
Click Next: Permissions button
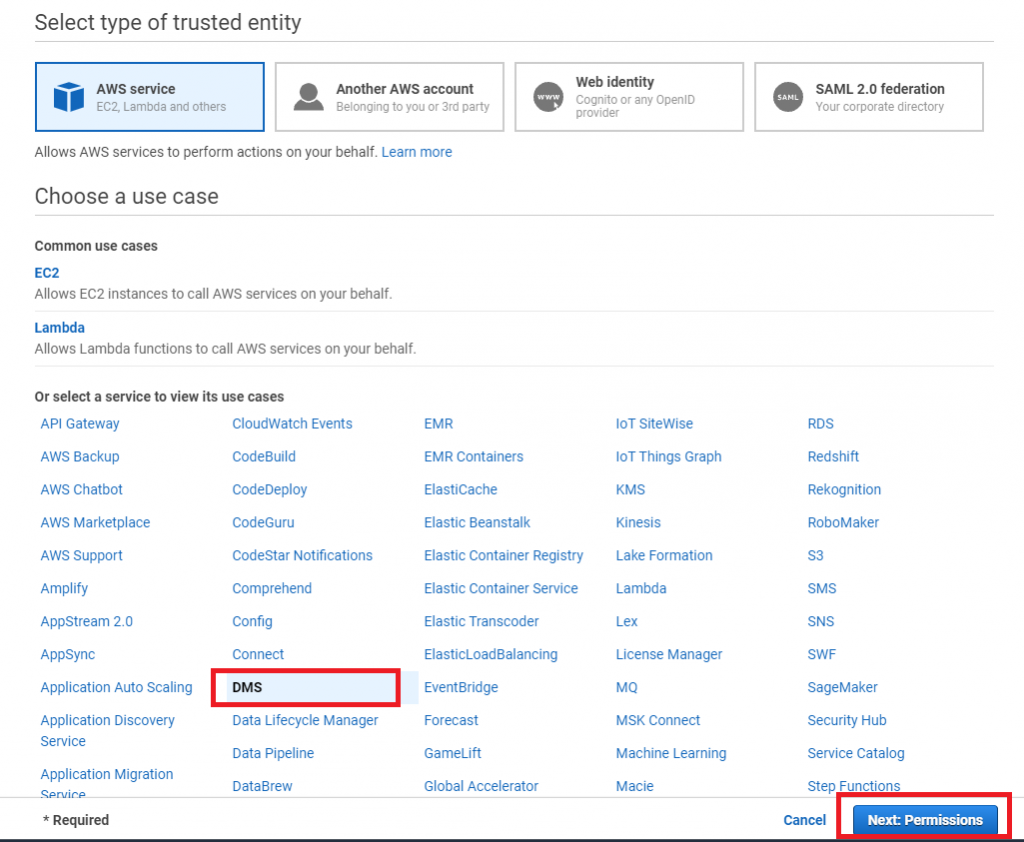click(925, 820)
